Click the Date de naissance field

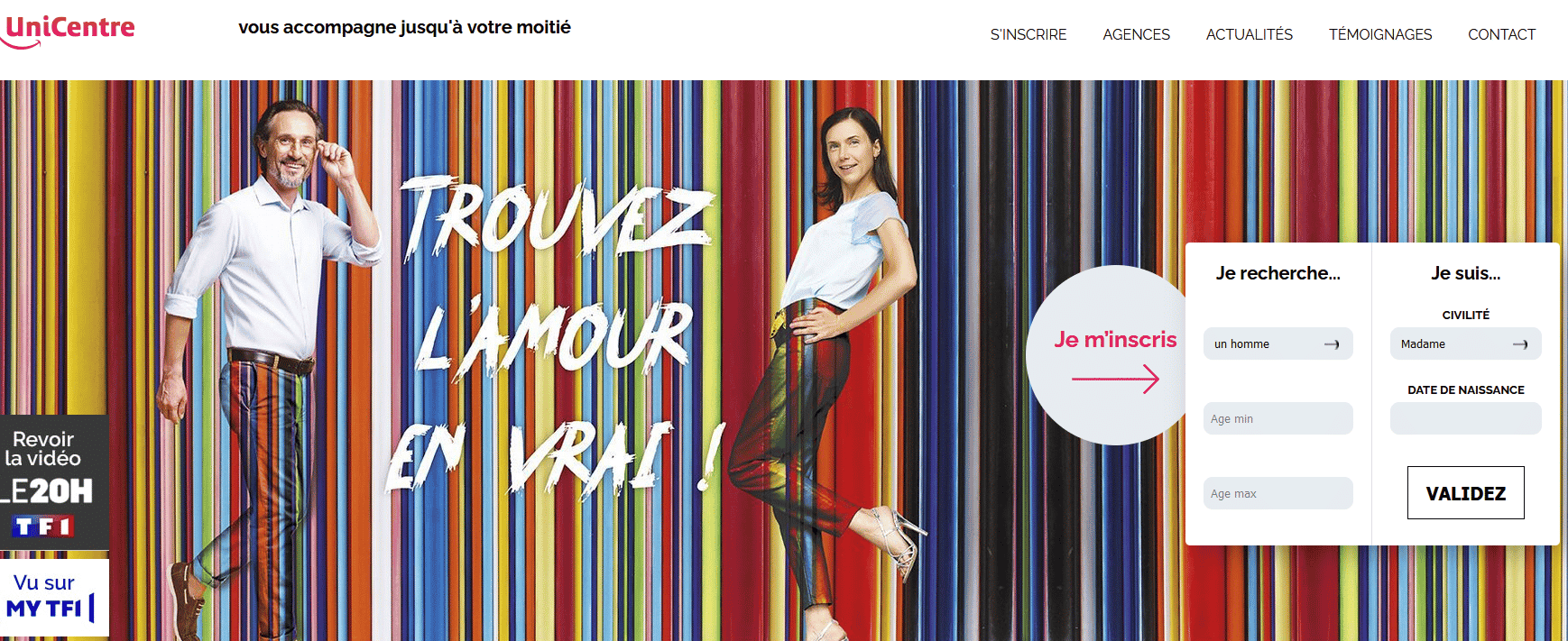(1465, 418)
